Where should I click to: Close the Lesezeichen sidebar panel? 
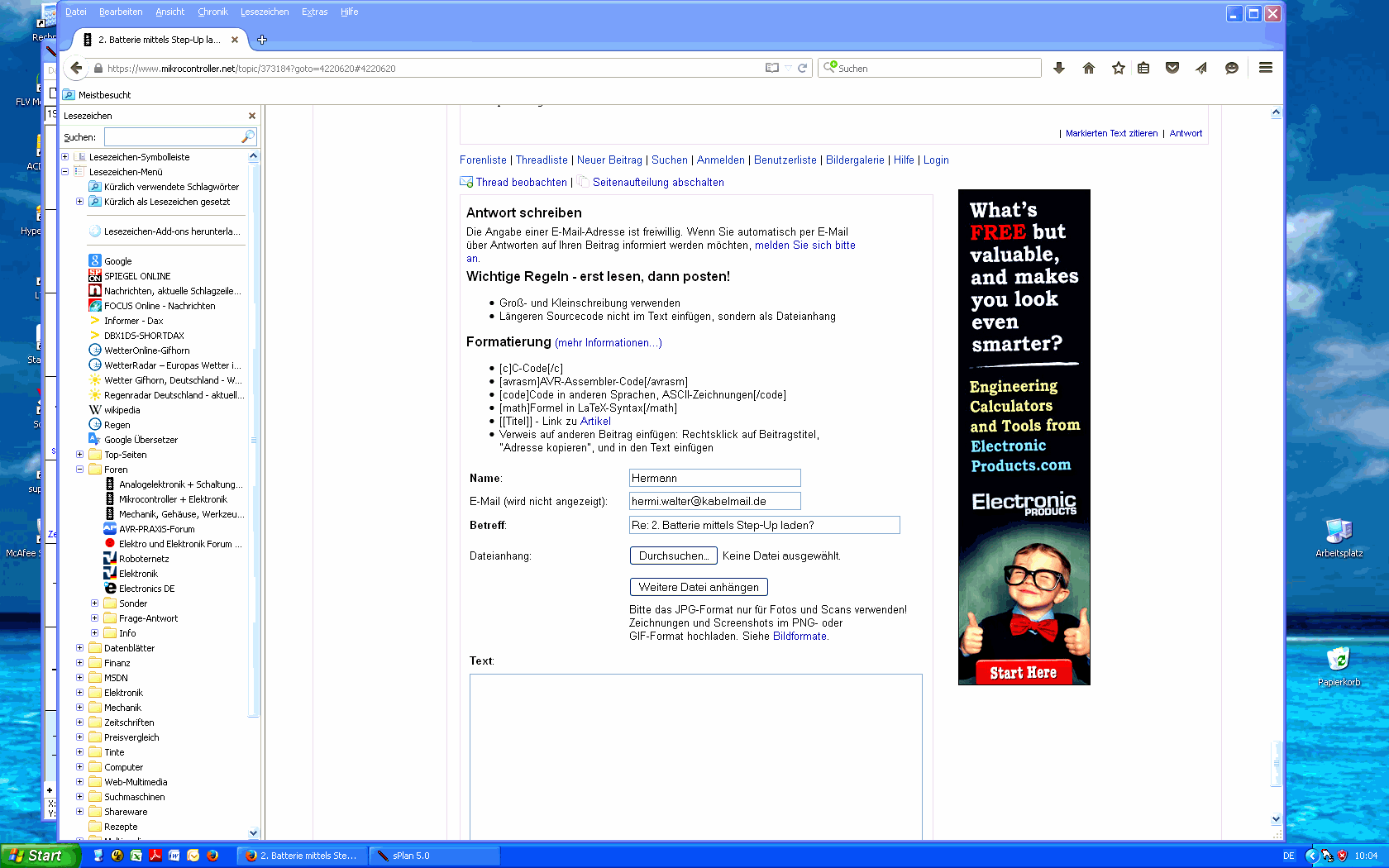point(252,116)
